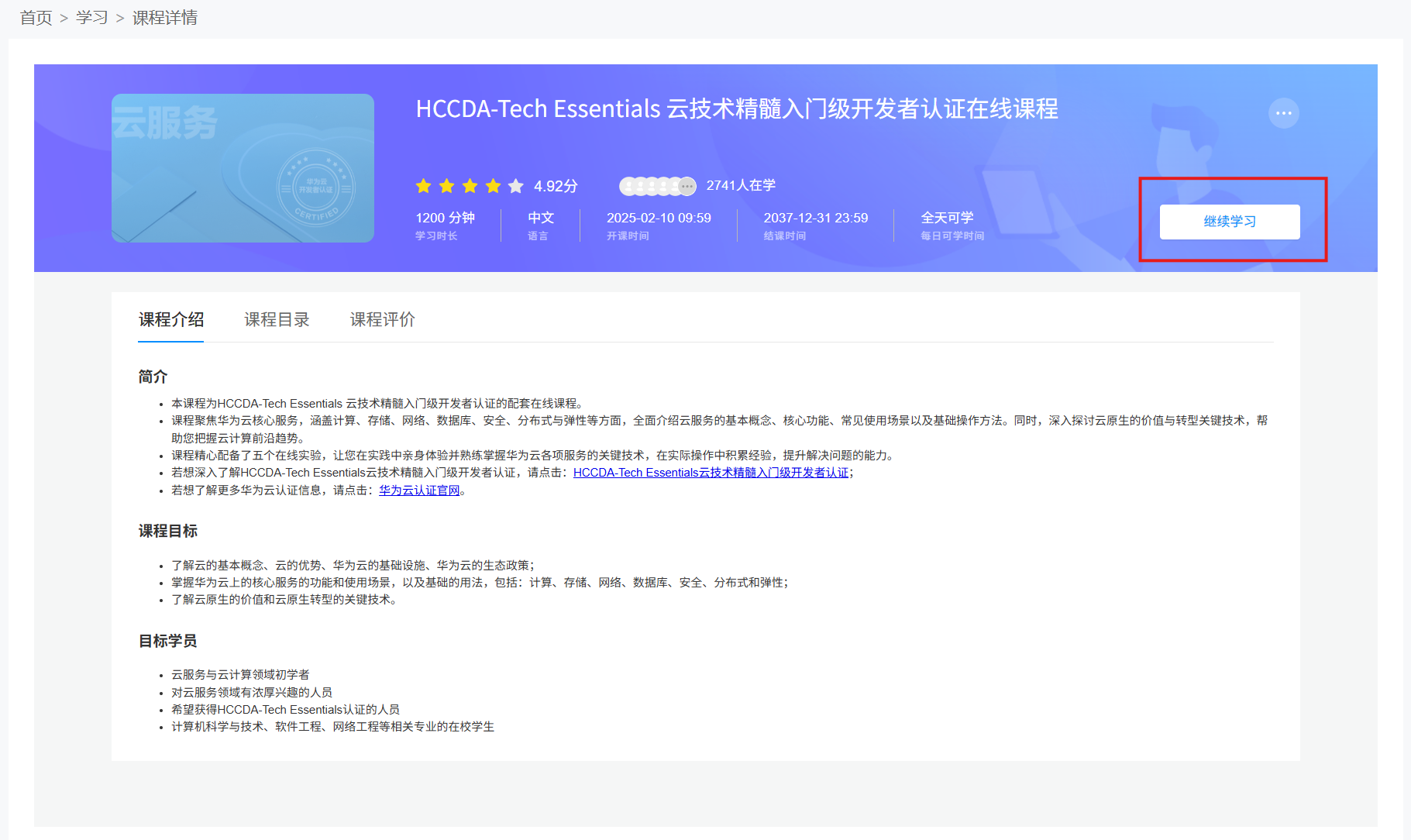Open the 云服务 course cover thumbnail
Screen dimensions: 1411x840
(243, 168)
